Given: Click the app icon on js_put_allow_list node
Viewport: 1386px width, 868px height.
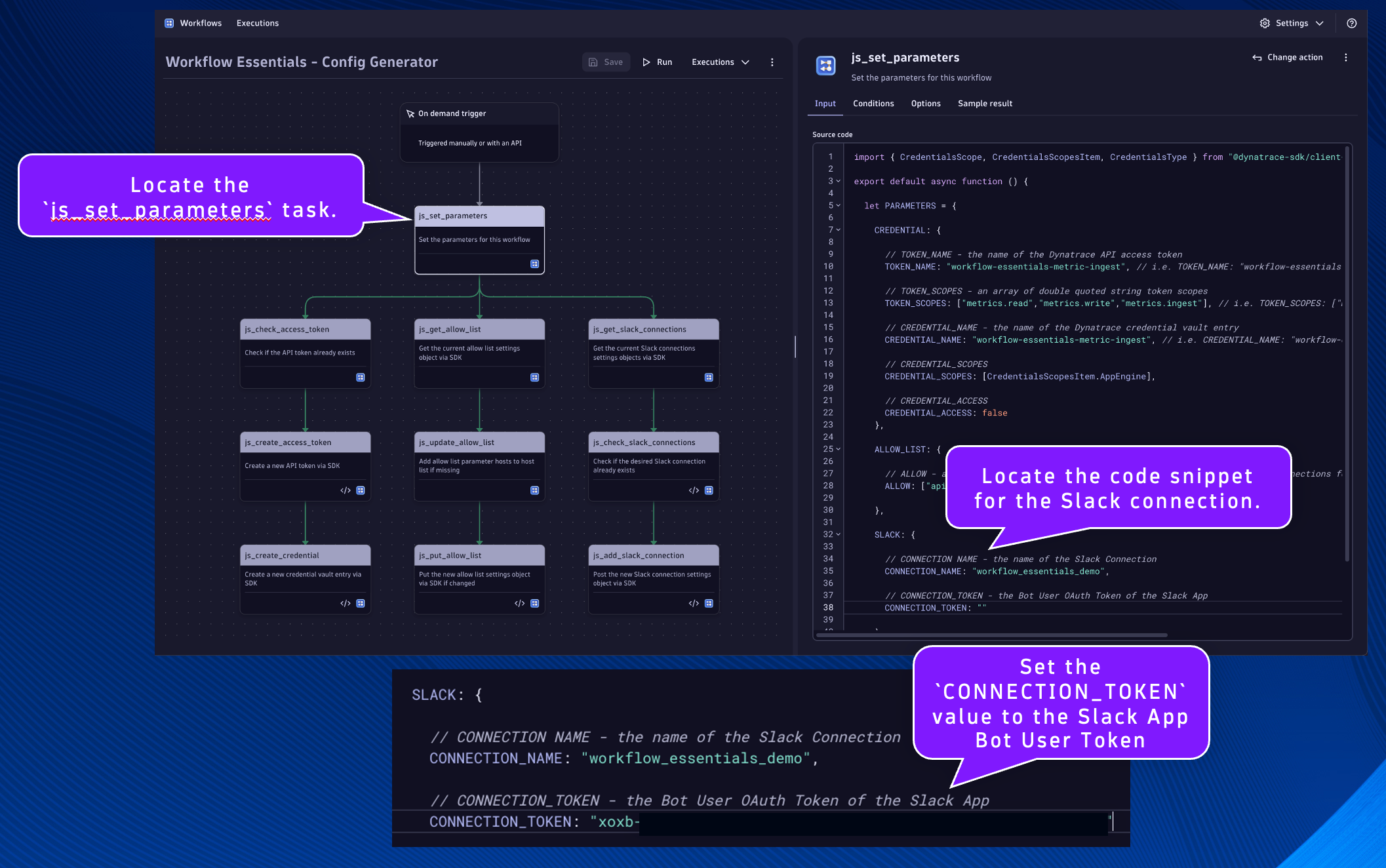Looking at the screenshot, I should (534, 603).
